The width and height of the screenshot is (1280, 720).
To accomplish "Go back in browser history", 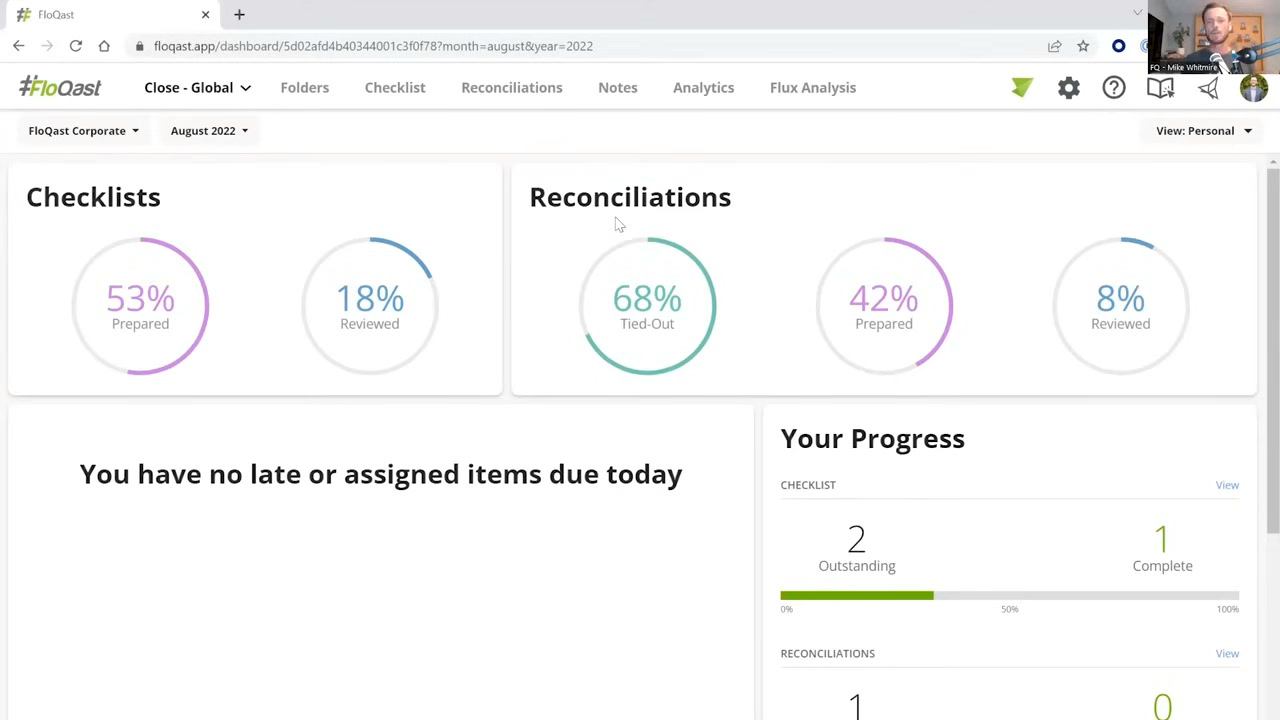I will (x=19, y=46).
